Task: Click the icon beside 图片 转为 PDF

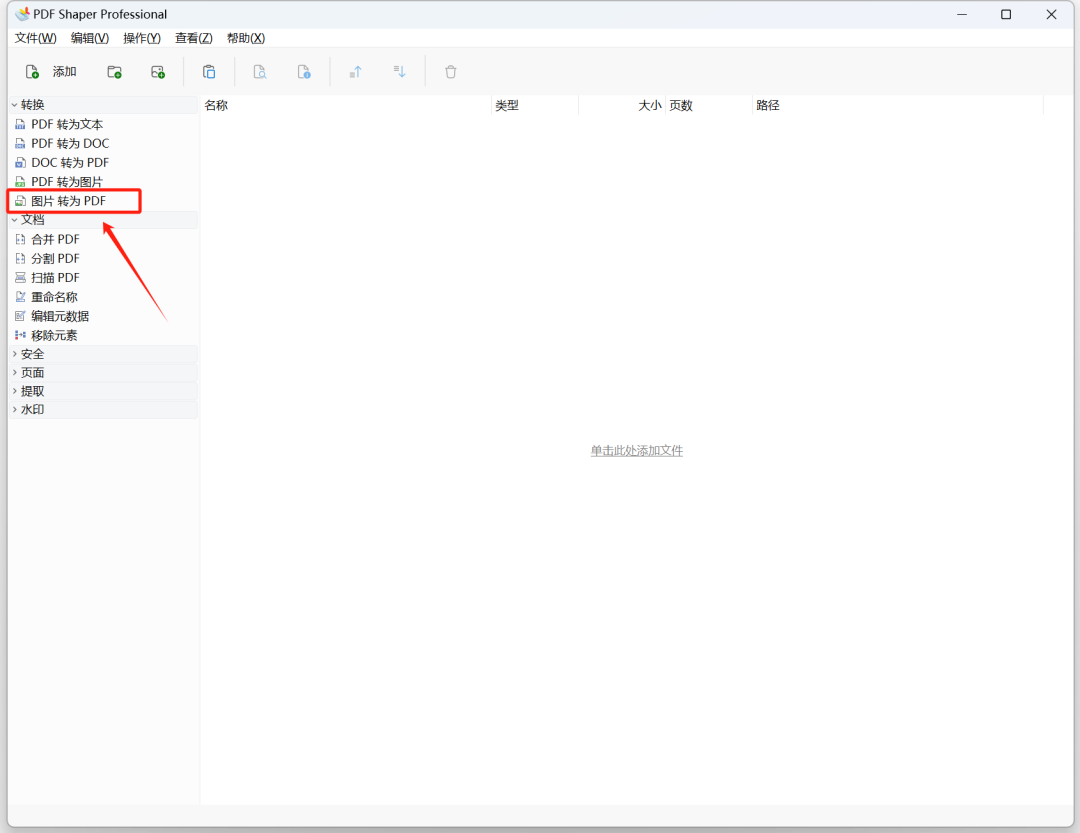Action: point(20,201)
